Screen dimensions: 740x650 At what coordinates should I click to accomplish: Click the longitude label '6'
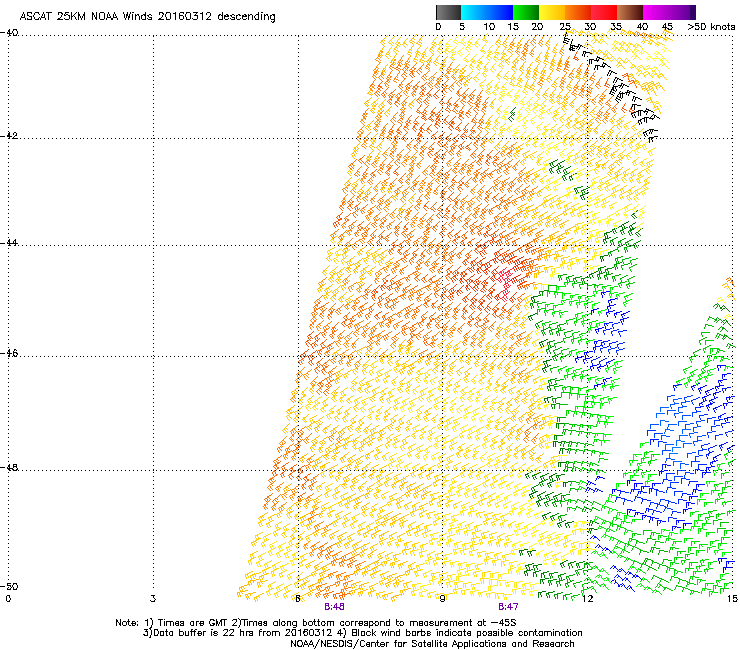[x=298, y=599]
